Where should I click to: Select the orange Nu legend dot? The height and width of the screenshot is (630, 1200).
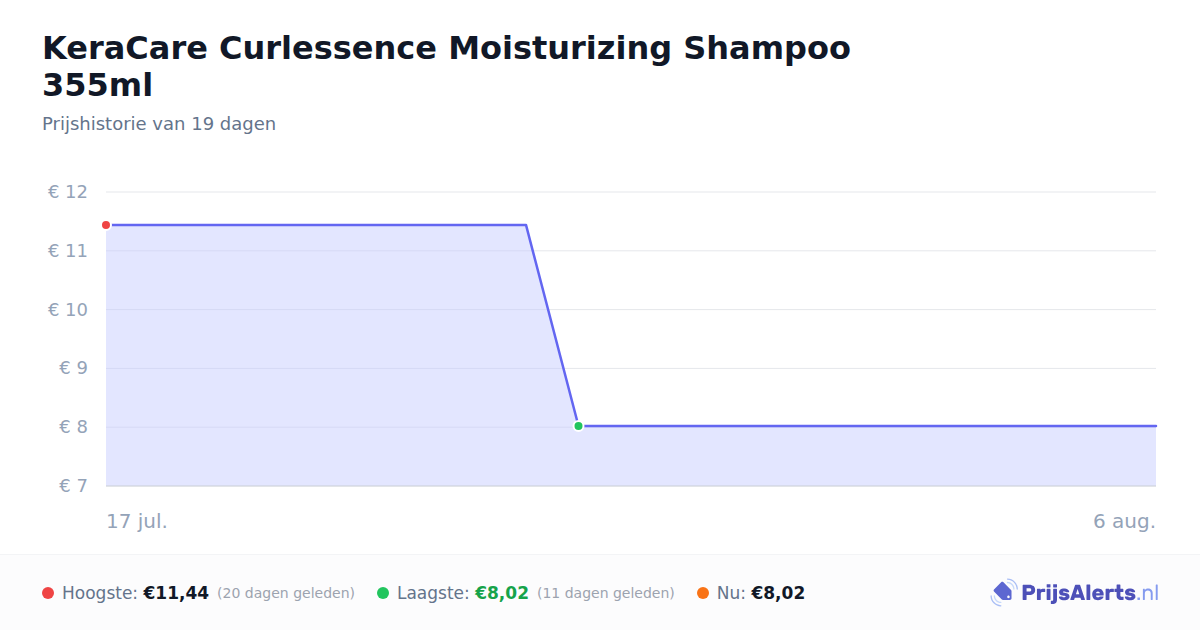click(x=703, y=593)
